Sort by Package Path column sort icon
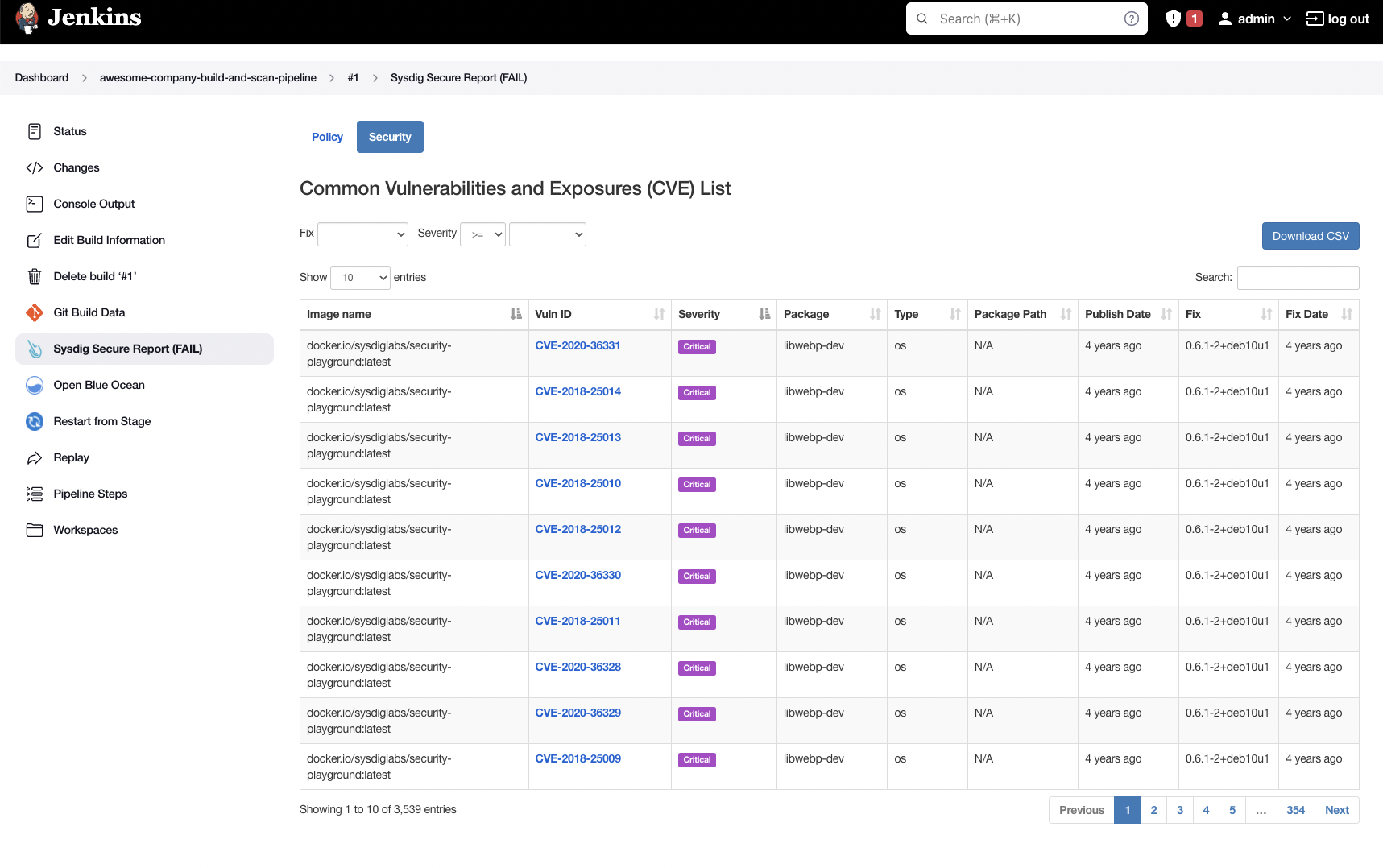Viewport: 1383px width, 868px height. coord(1066,314)
